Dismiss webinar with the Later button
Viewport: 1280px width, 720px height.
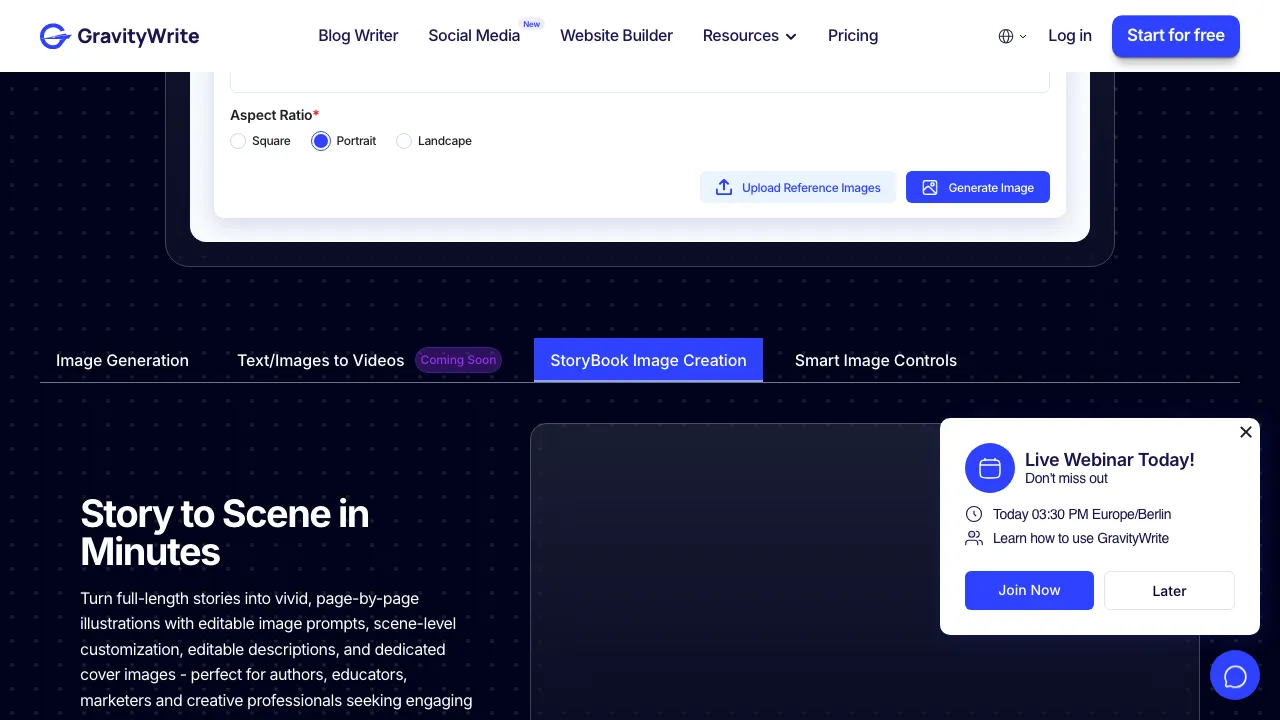point(1169,590)
